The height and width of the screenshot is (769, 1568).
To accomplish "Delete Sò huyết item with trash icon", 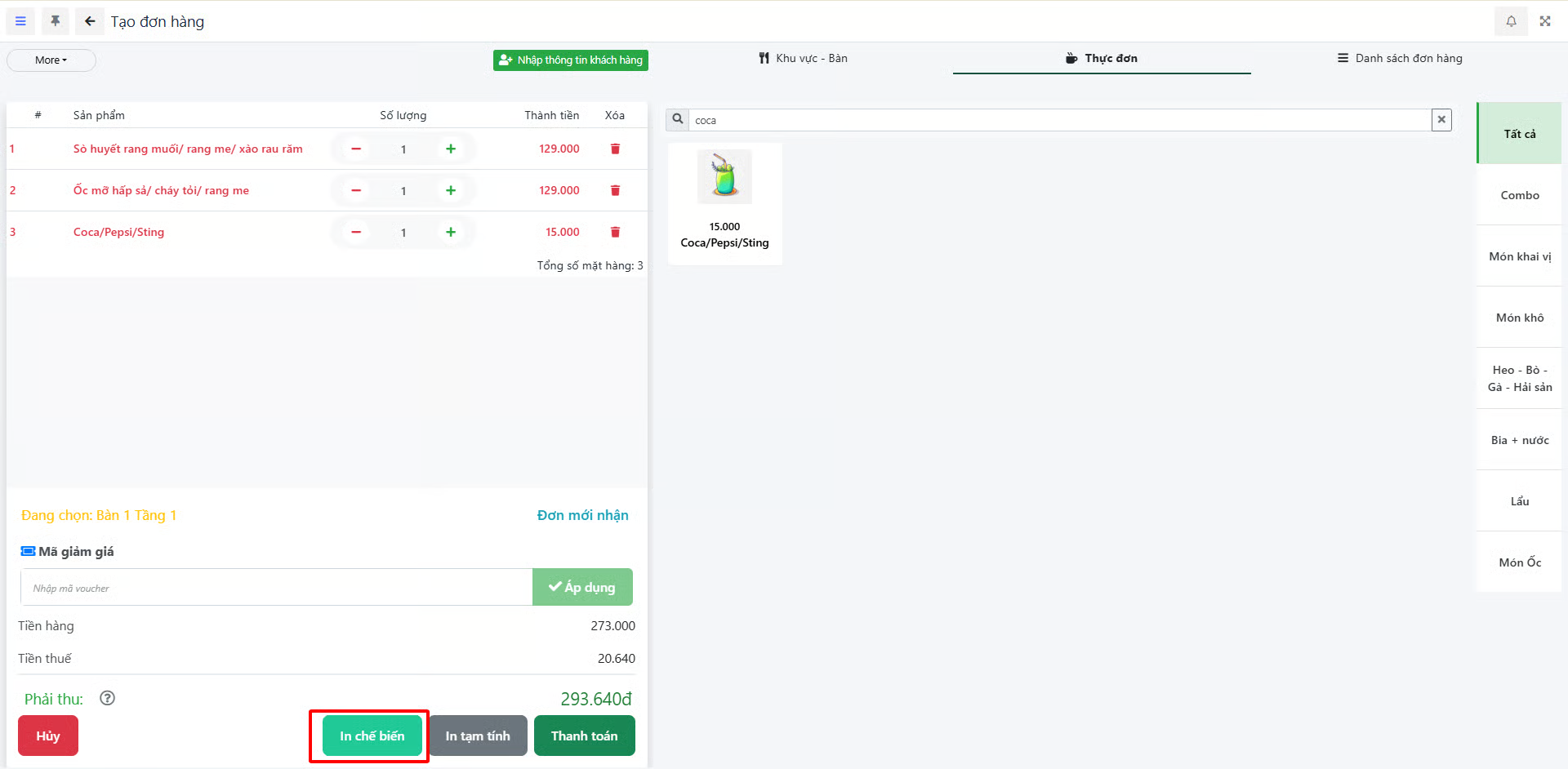I will [x=615, y=149].
